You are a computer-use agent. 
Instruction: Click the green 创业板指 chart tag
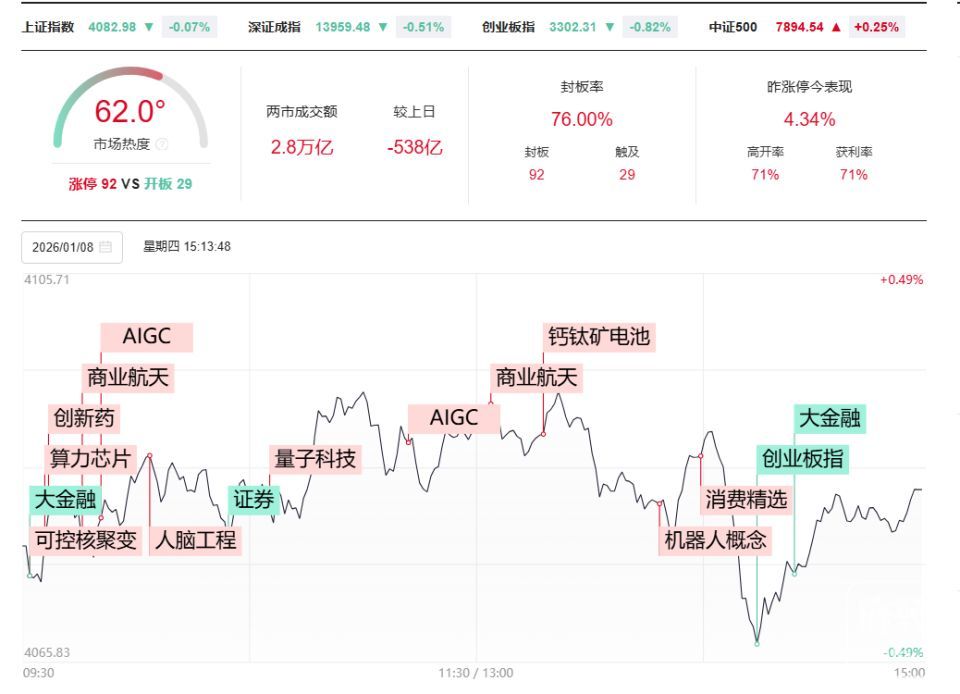[802, 459]
